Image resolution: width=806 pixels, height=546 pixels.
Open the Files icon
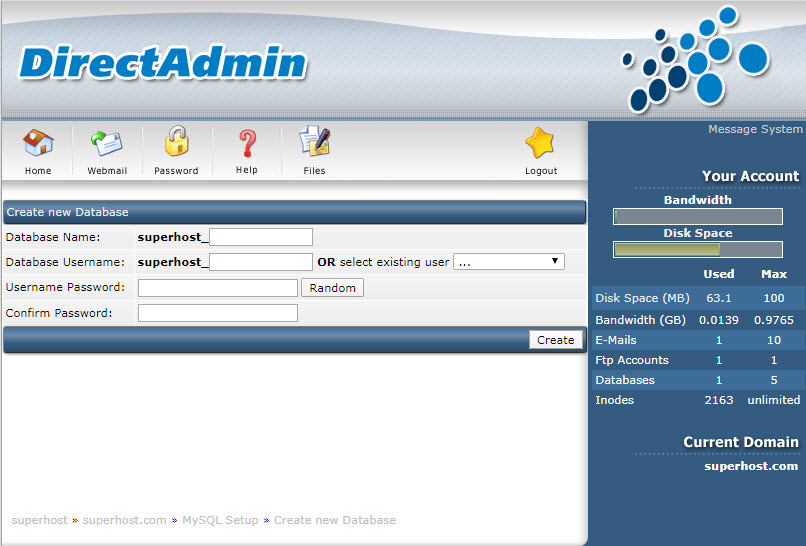coord(314,144)
